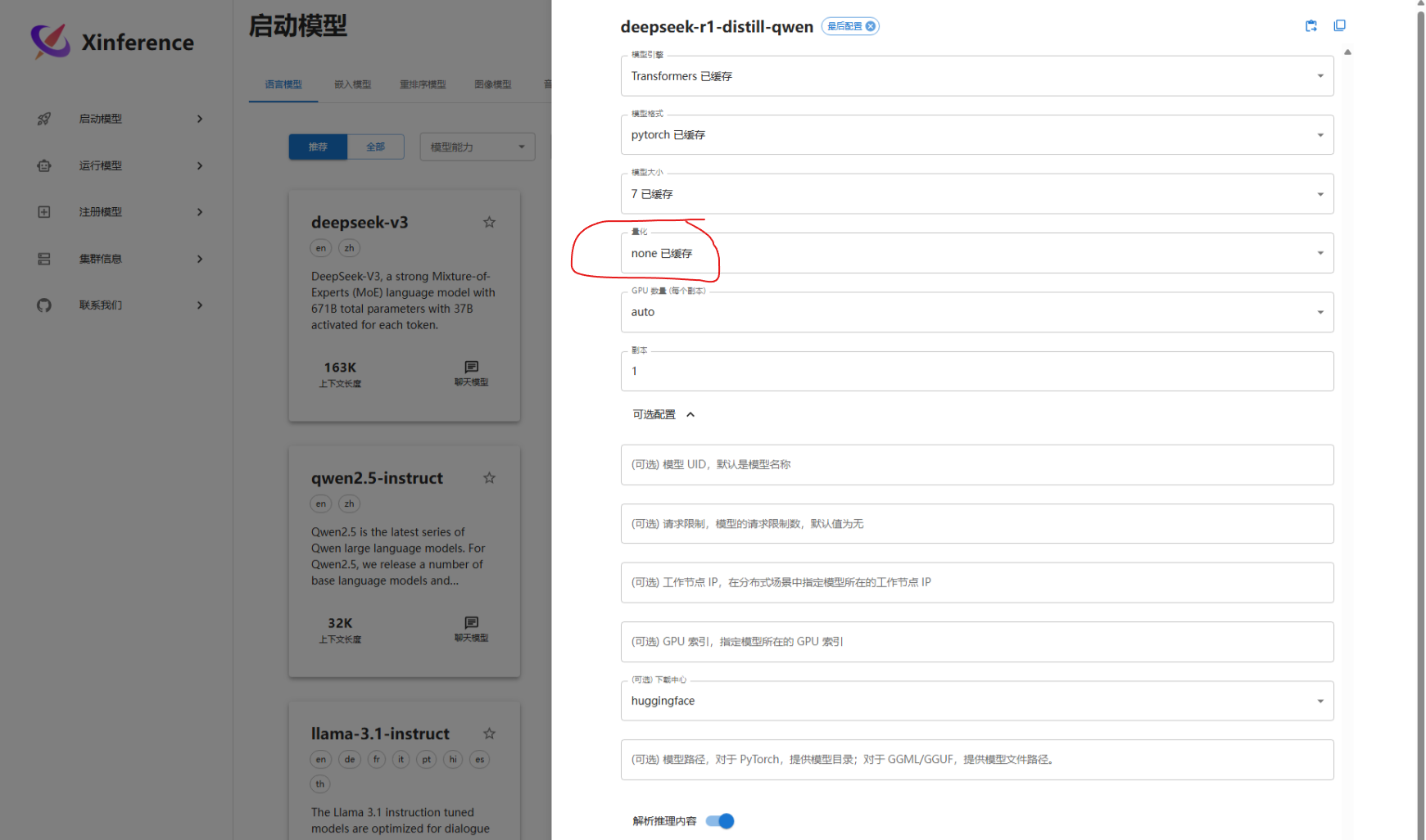Open the 量化 none dropdown

977,253
